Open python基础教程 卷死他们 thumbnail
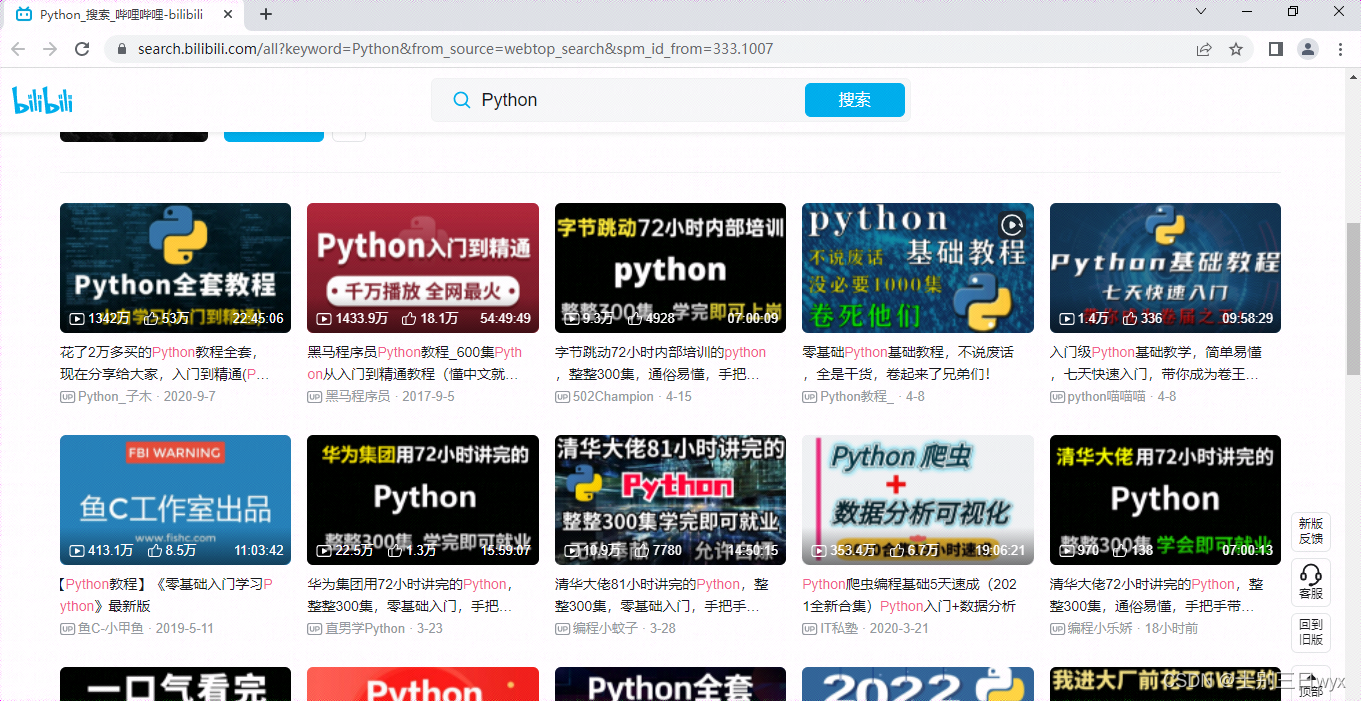 tap(918, 268)
